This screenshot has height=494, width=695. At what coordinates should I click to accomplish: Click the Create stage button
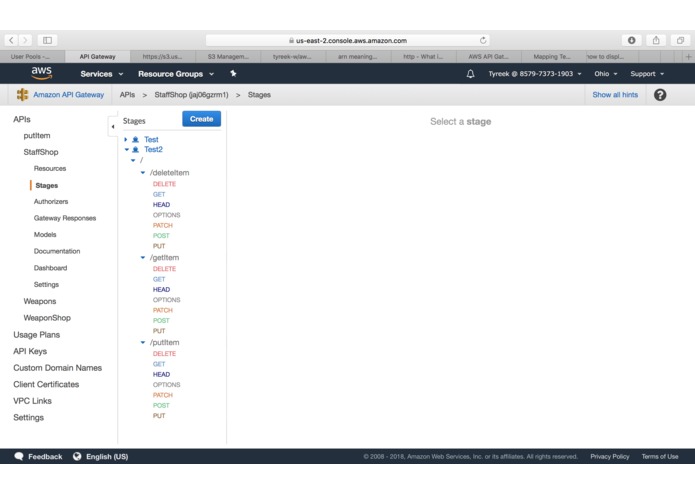(x=201, y=119)
